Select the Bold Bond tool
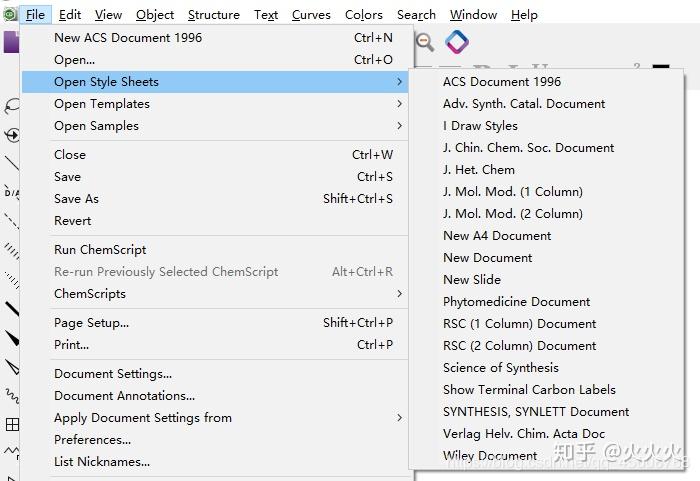 [11, 308]
